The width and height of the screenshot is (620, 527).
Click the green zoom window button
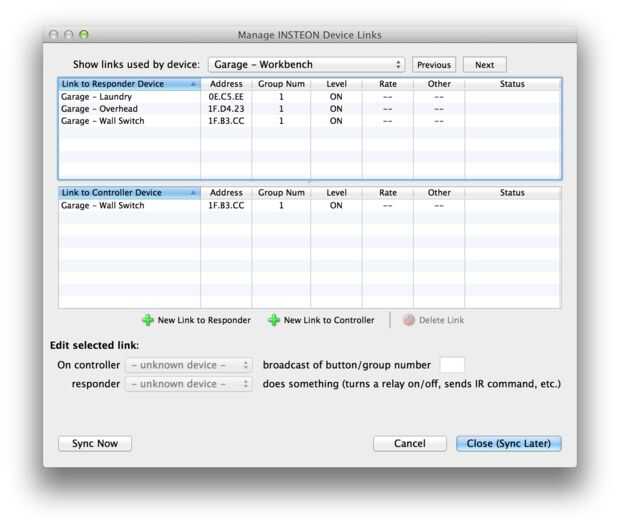coord(84,35)
